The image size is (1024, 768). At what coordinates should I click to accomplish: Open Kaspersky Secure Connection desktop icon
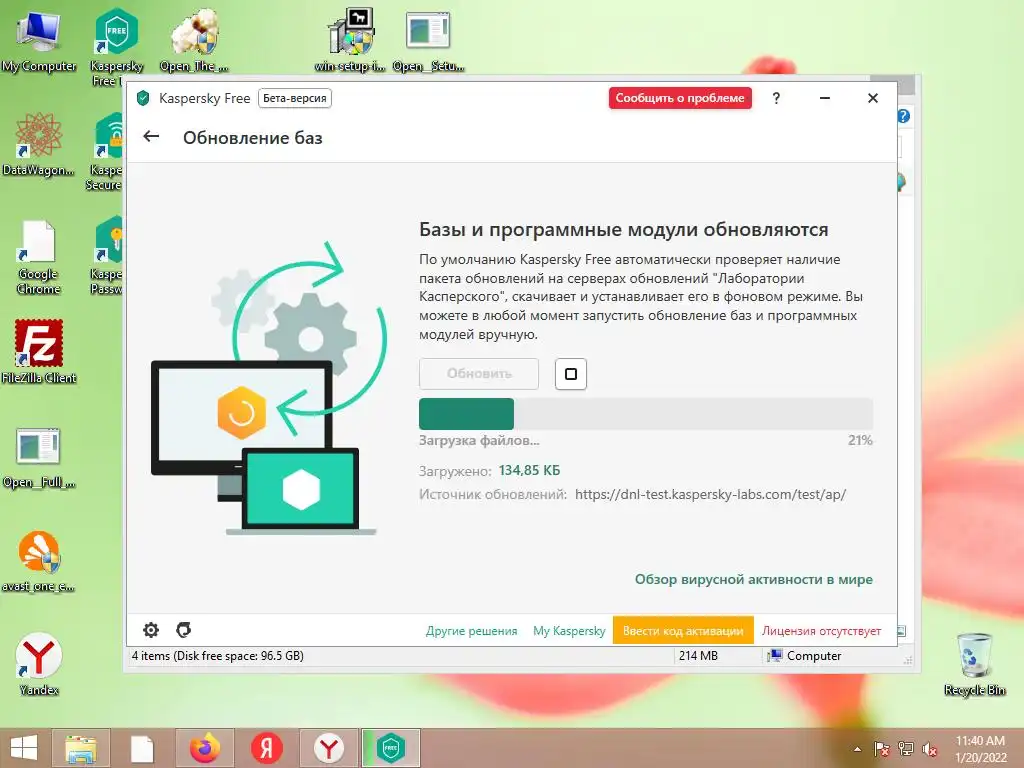pyautogui.click(x=107, y=152)
